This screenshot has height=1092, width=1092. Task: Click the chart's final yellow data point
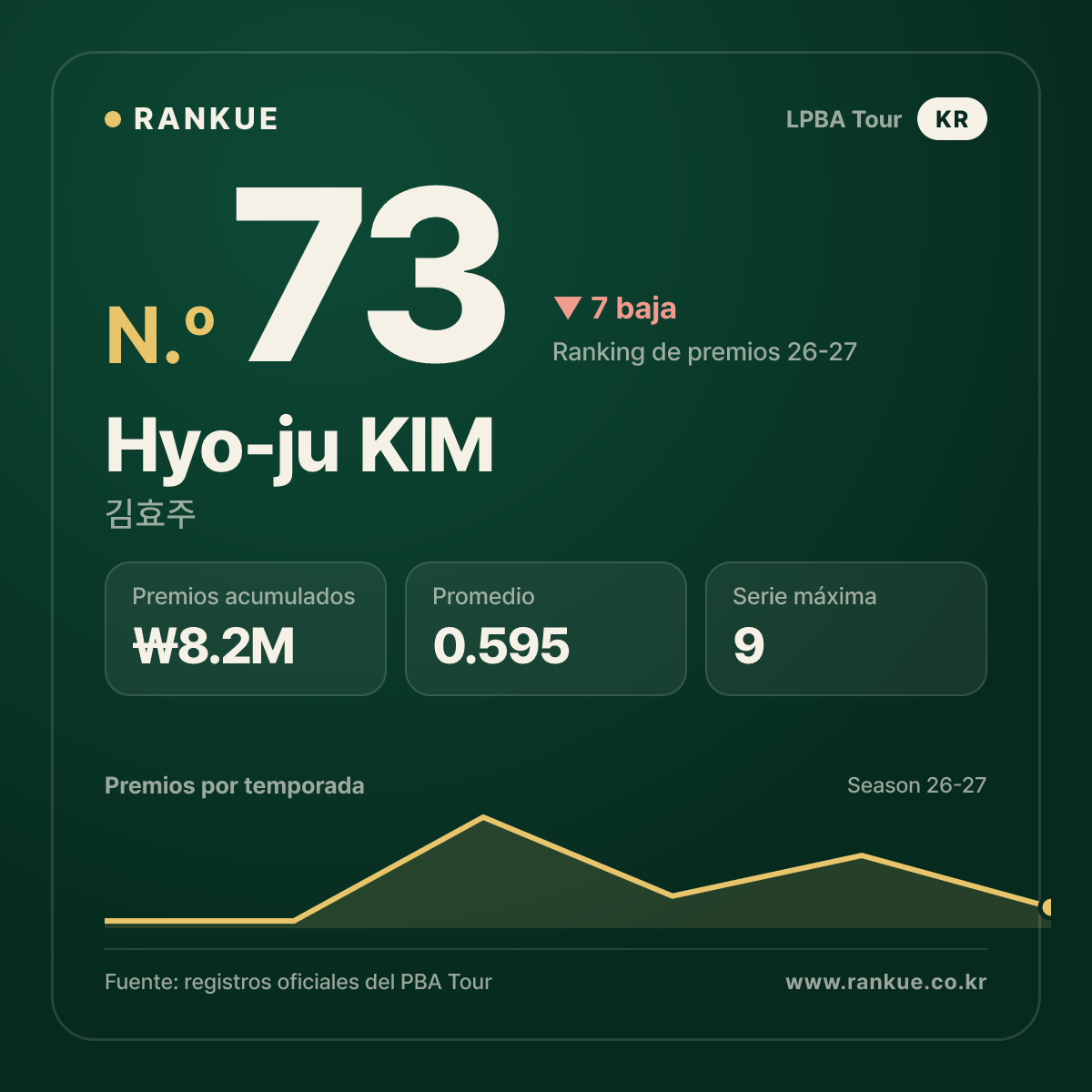1047,907
